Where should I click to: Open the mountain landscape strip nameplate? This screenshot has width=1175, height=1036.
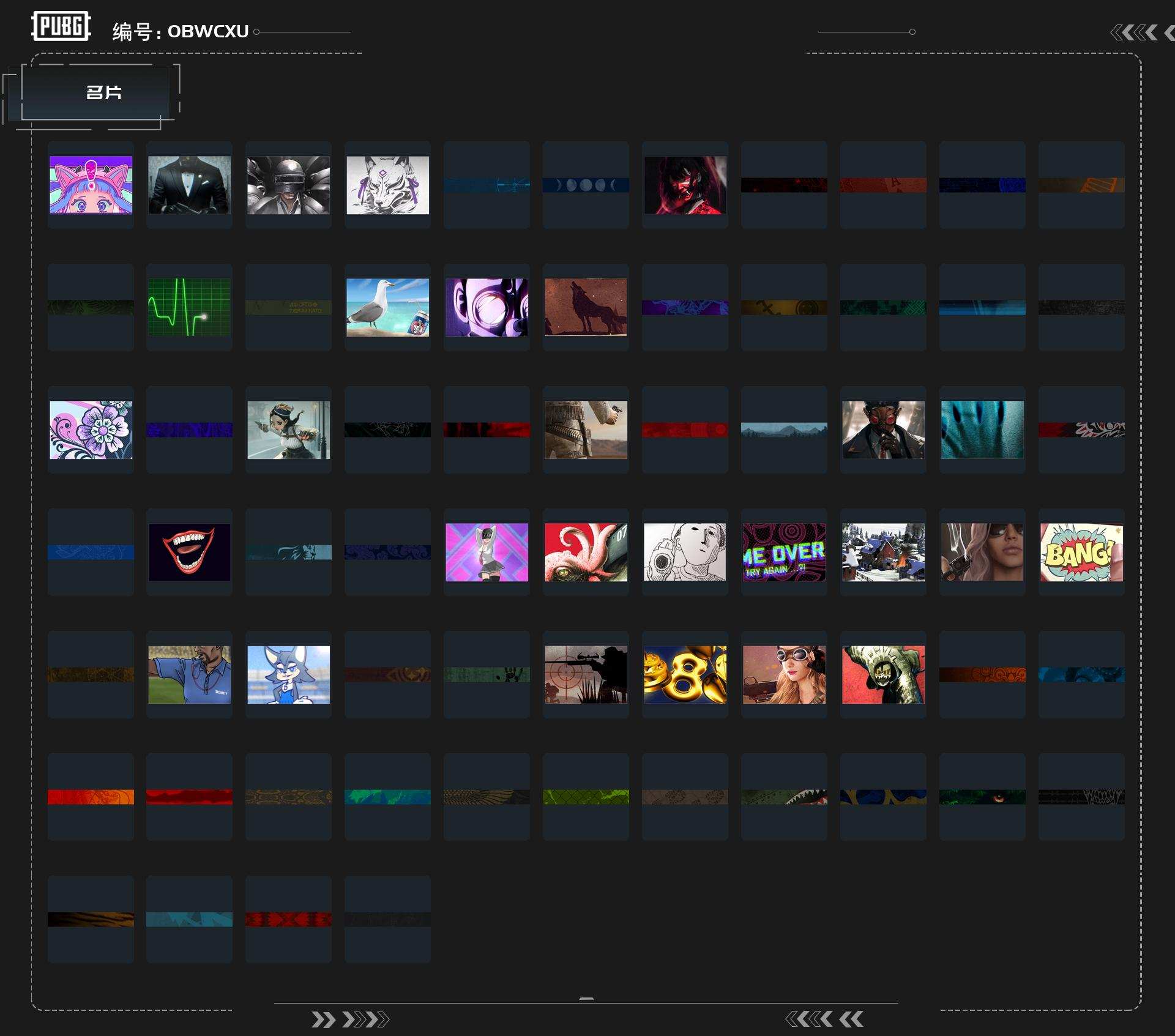tap(784, 430)
